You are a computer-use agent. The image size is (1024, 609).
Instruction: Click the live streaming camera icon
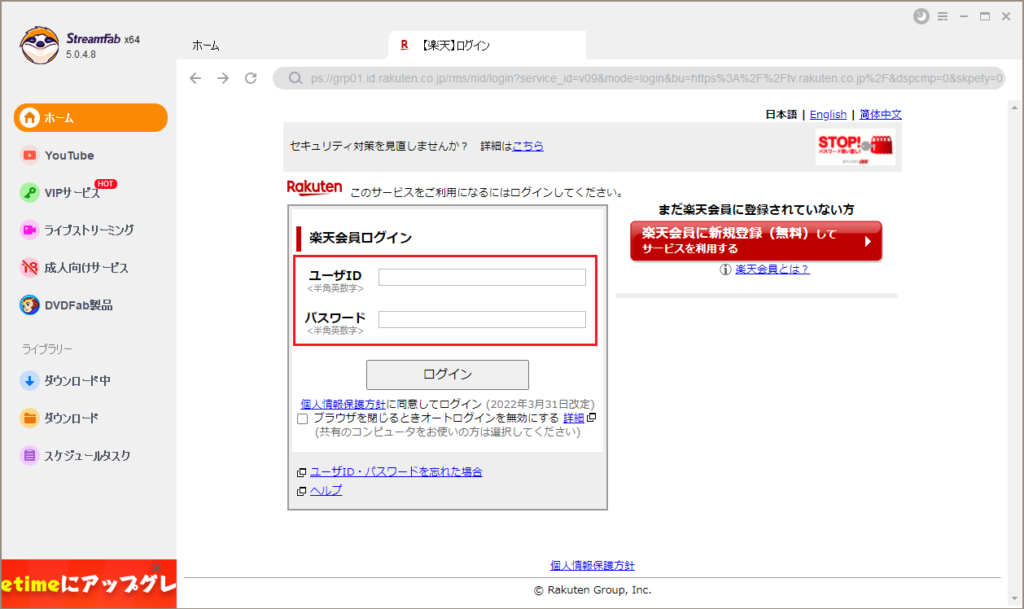[x=29, y=230]
